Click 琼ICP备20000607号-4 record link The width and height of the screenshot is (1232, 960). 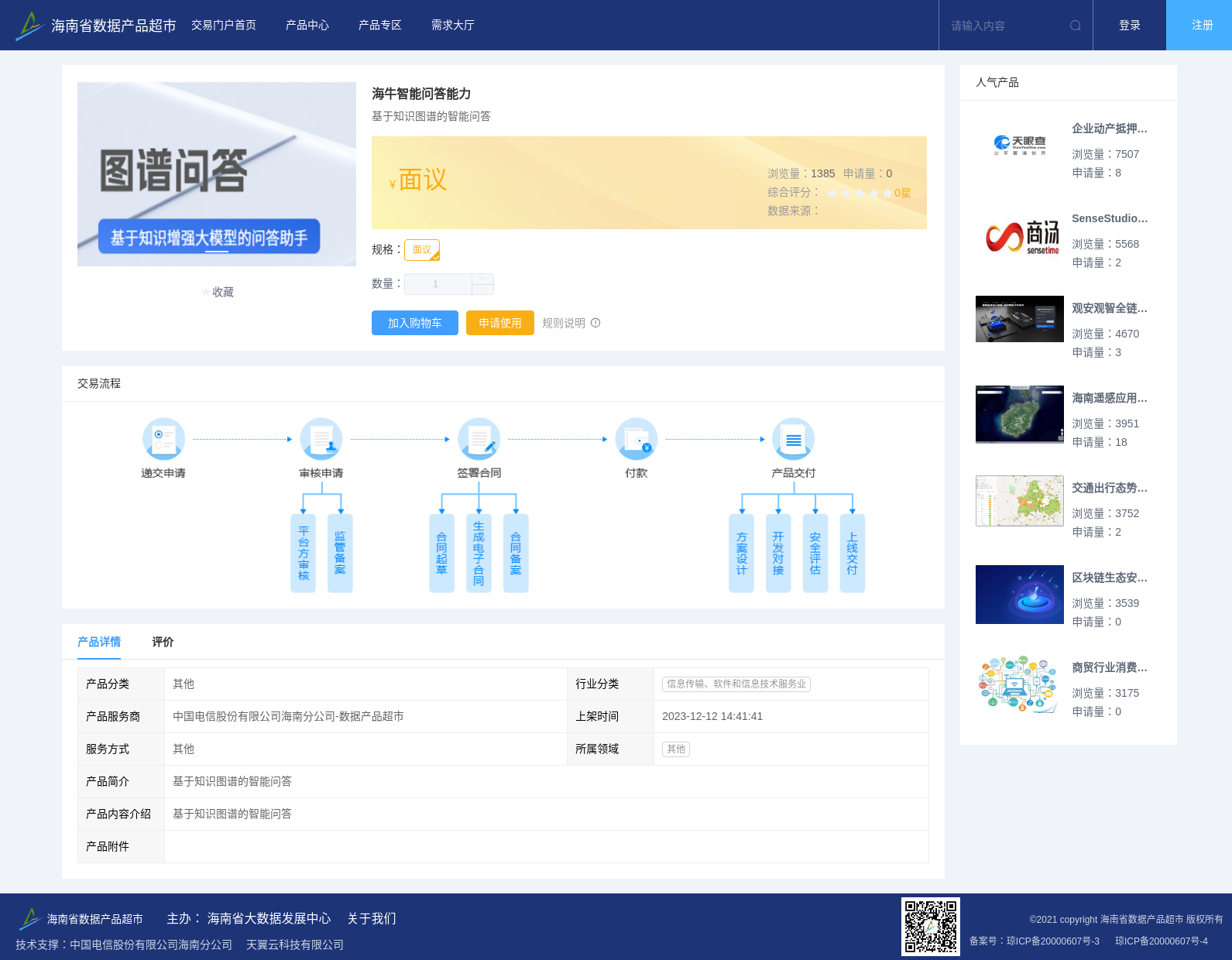coord(1162,941)
